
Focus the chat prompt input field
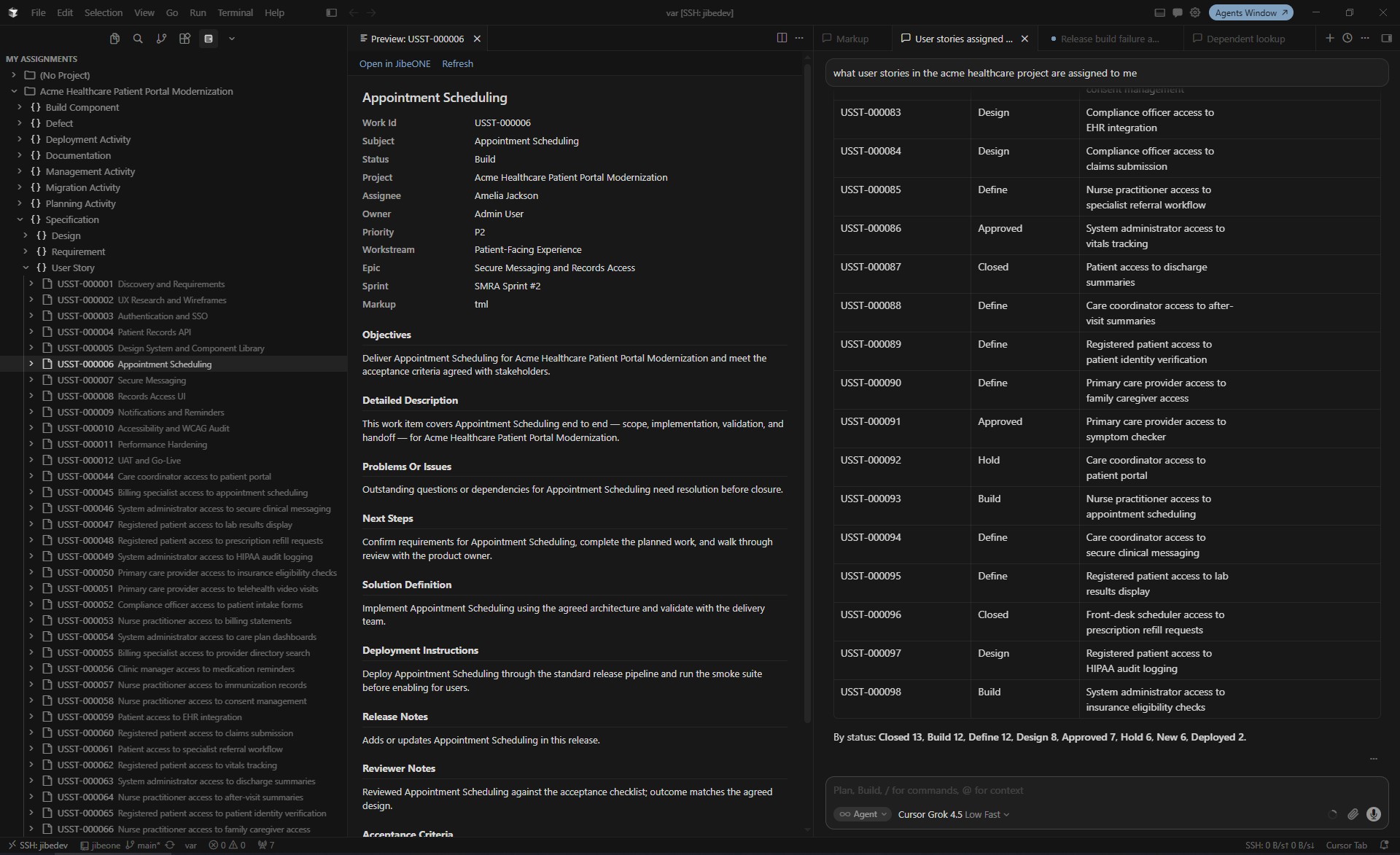(1105, 790)
